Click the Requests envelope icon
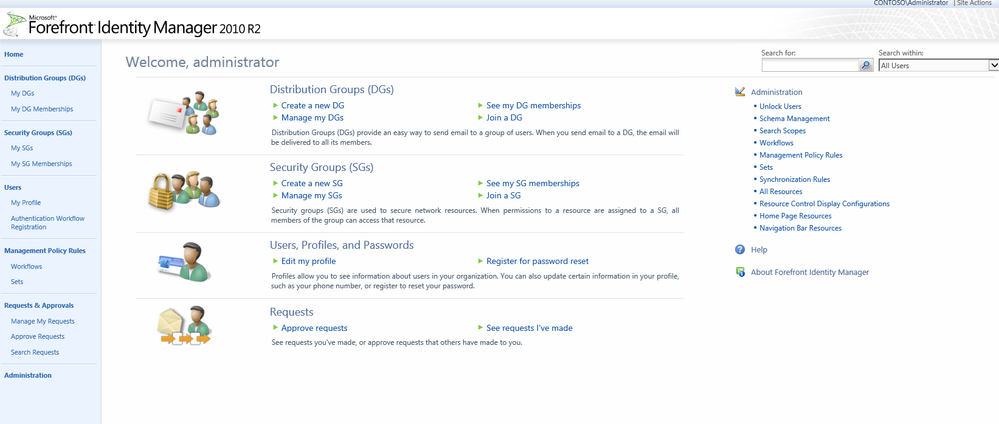The height and width of the screenshot is (424, 999). click(x=183, y=326)
